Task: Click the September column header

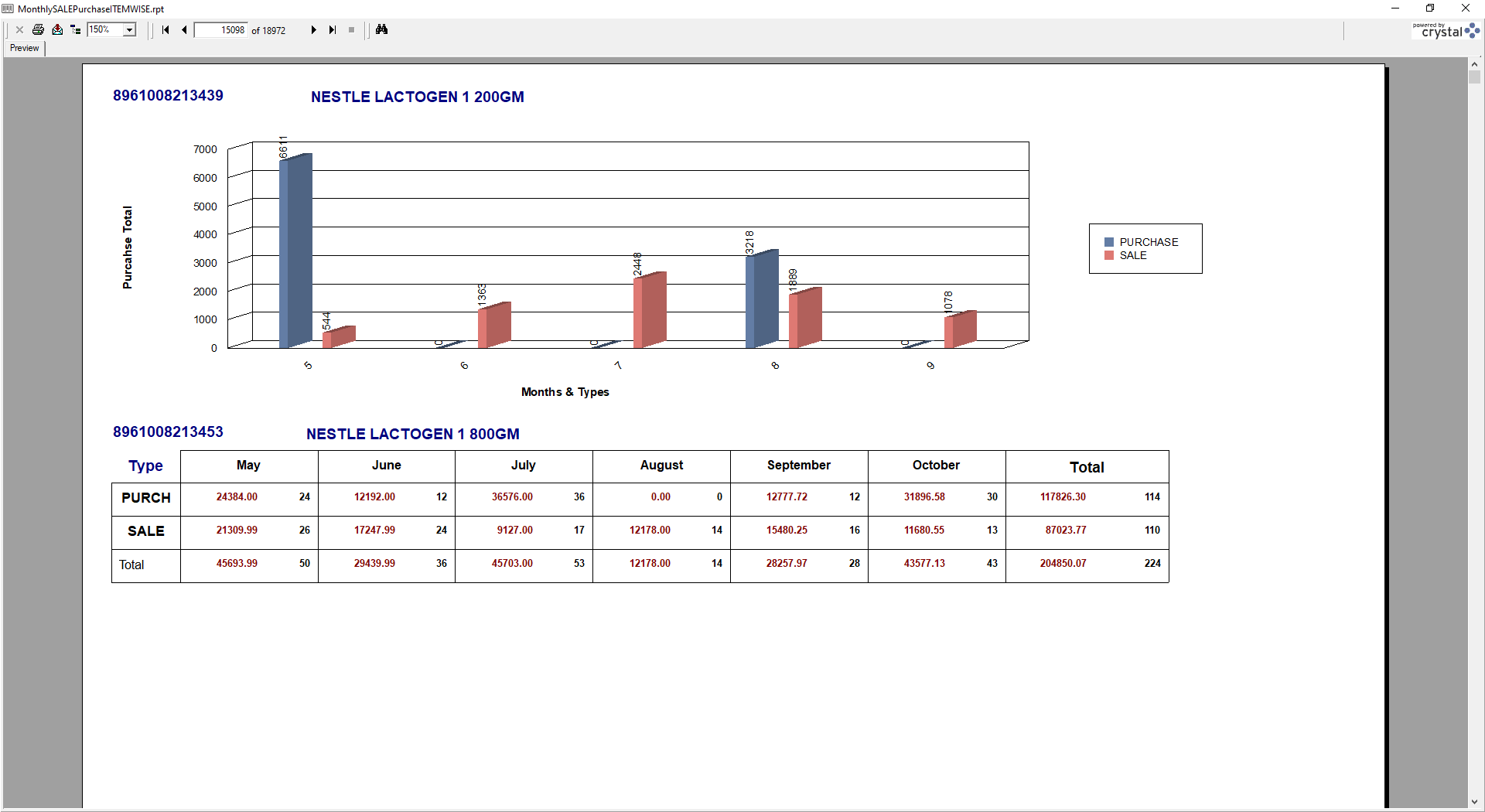Action: click(x=799, y=466)
